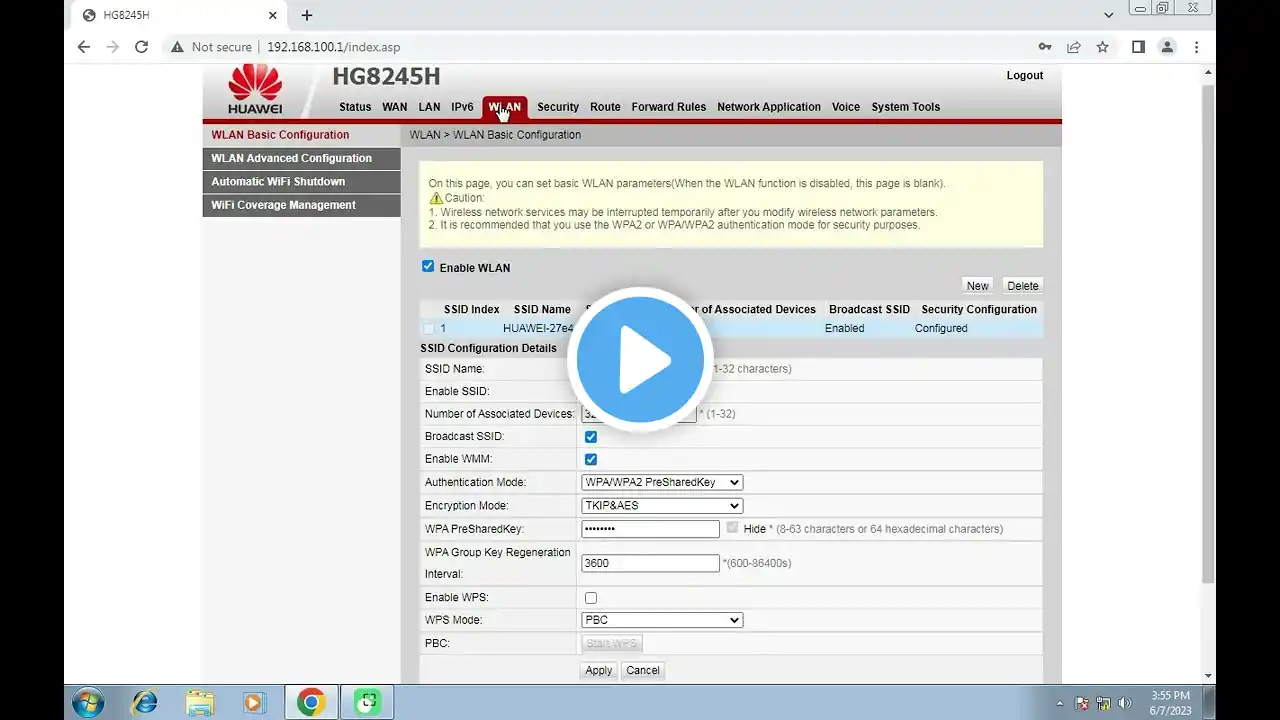Bookmark this page with the star icon
Viewport: 1280px width, 720px height.
click(x=1102, y=47)
